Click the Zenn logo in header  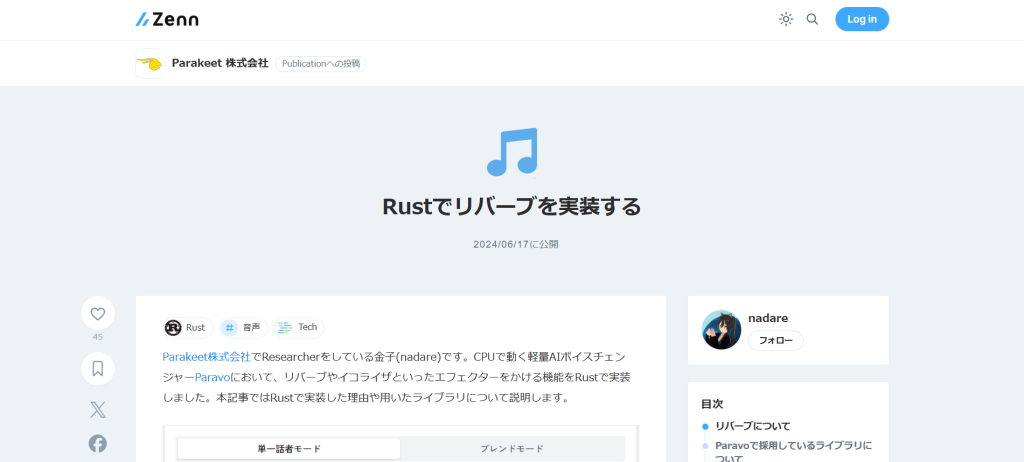(167, 19)
